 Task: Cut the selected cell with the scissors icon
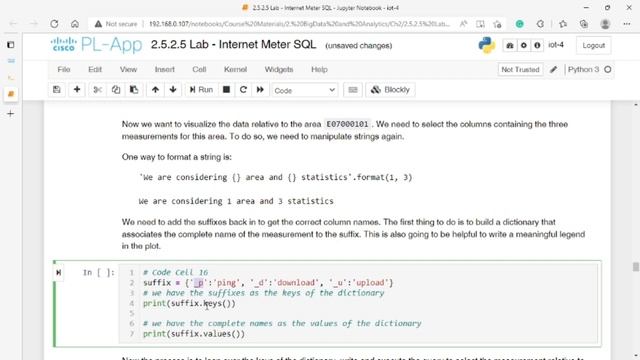coord(98,90)
